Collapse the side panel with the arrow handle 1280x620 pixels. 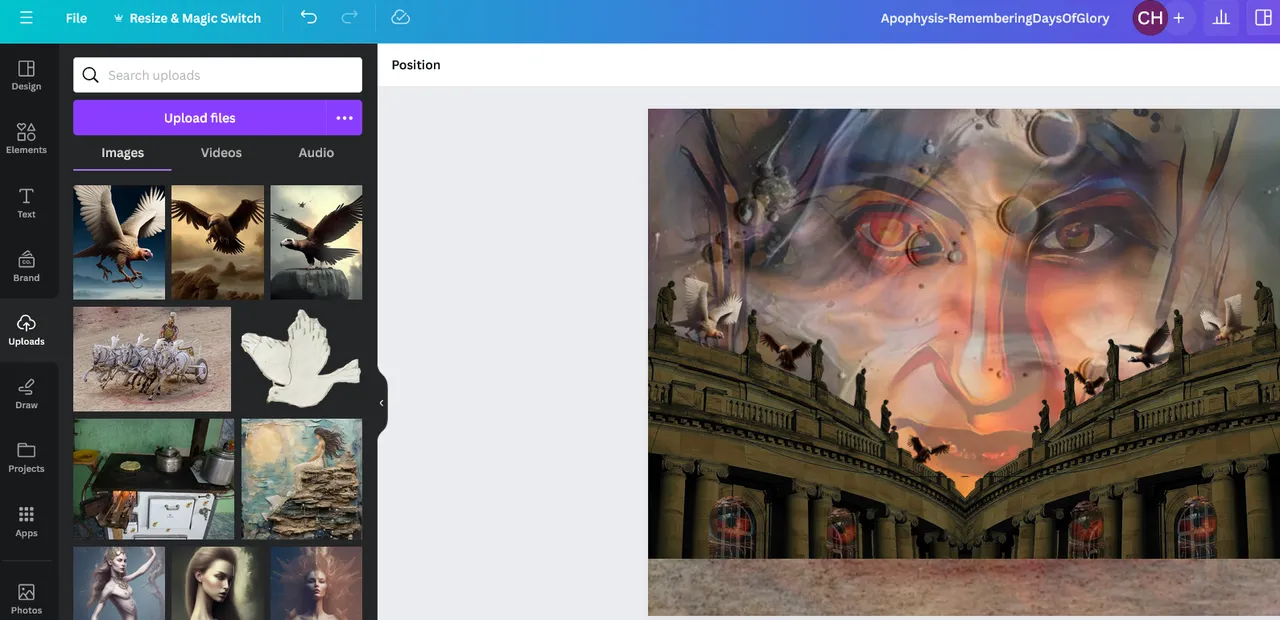point(381,402)
